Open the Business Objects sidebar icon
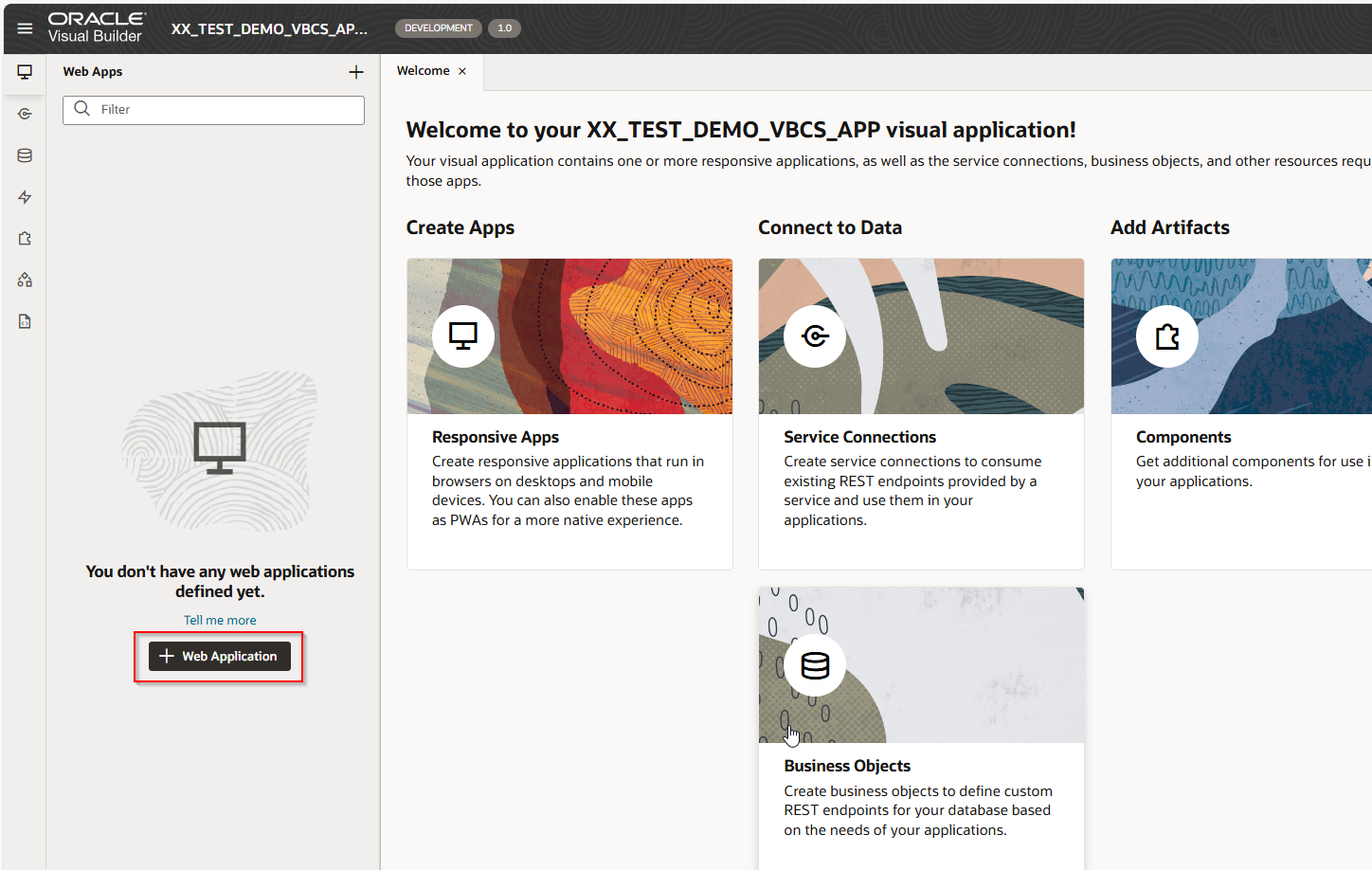Viewport: 1372px width, 870px height. coord(24,154)
